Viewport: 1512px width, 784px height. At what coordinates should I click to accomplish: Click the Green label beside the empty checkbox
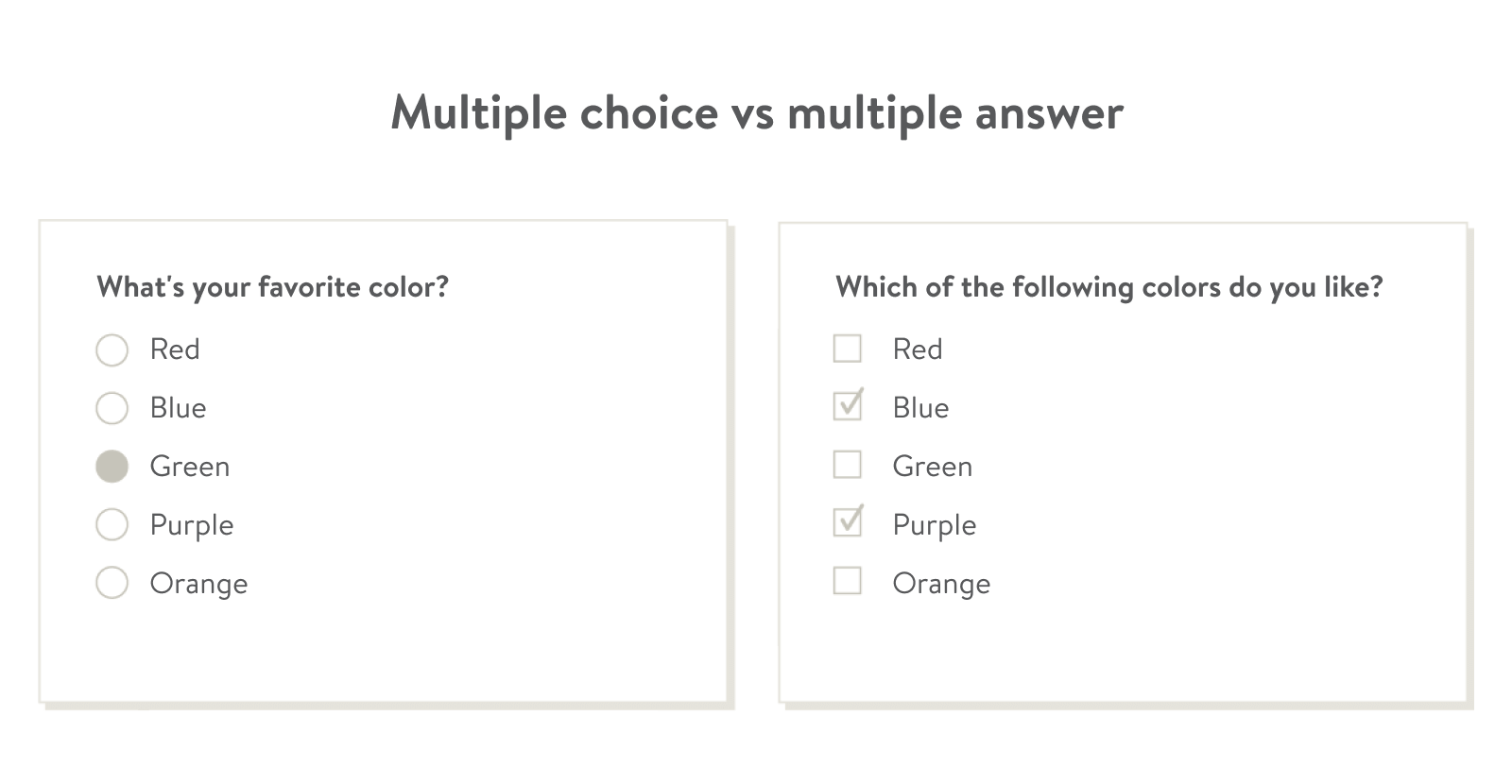tap(933, 467)
